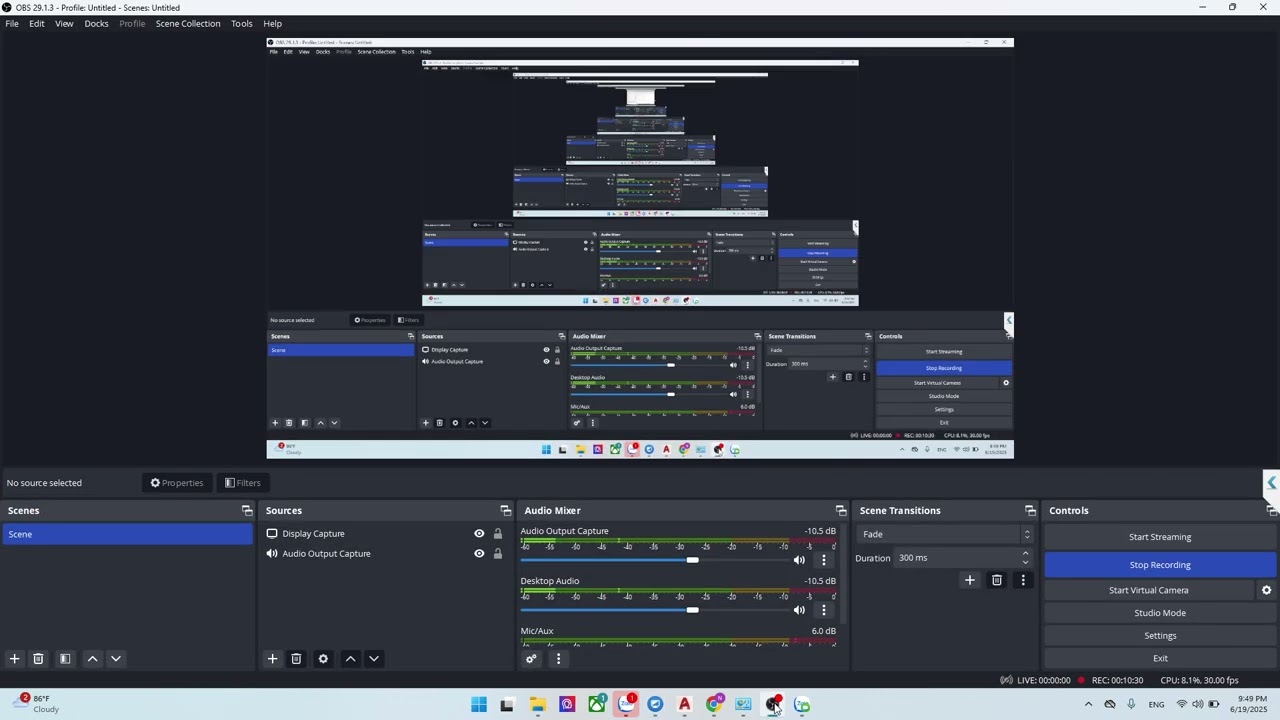Move the source up in the Sources list

tap(350, 659)
